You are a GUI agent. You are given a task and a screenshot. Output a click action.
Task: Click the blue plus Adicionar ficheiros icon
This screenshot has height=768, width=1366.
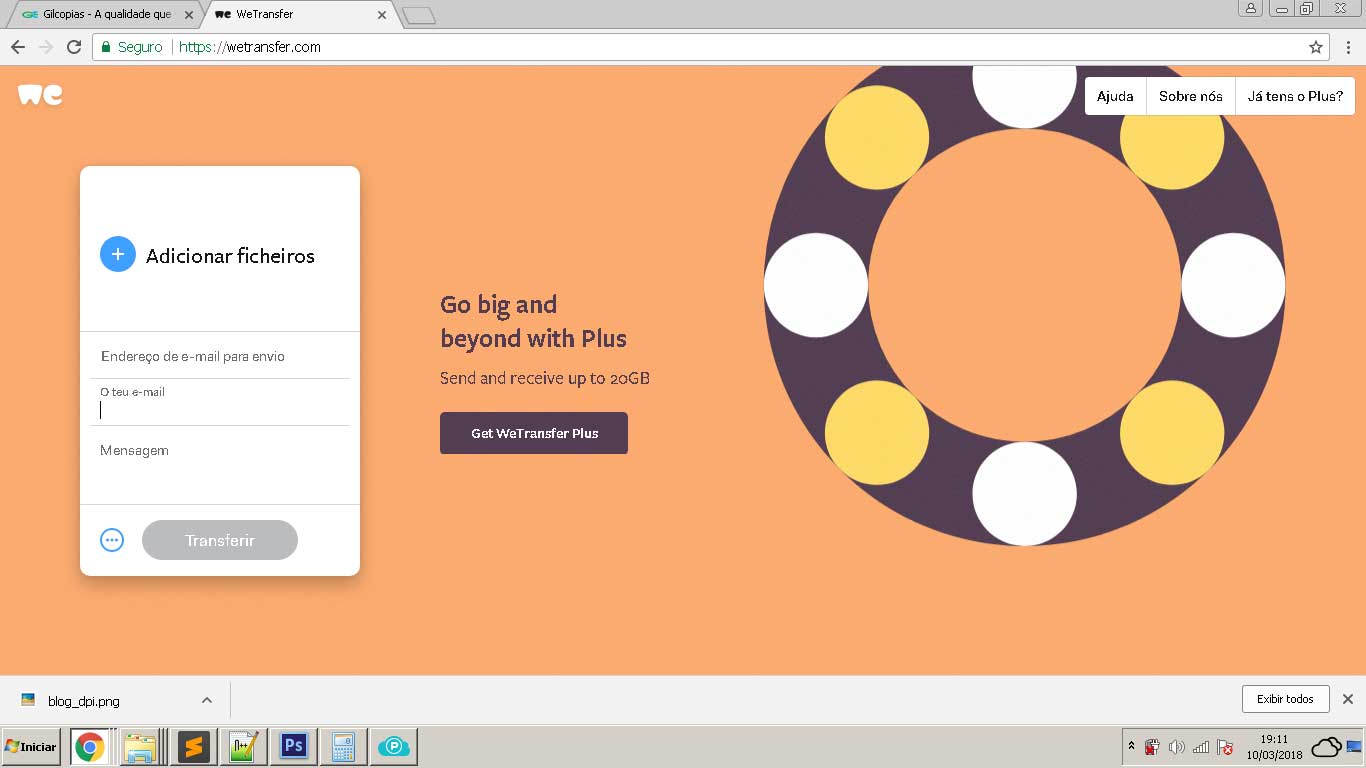pyautogui.click(x=117, y=255)
